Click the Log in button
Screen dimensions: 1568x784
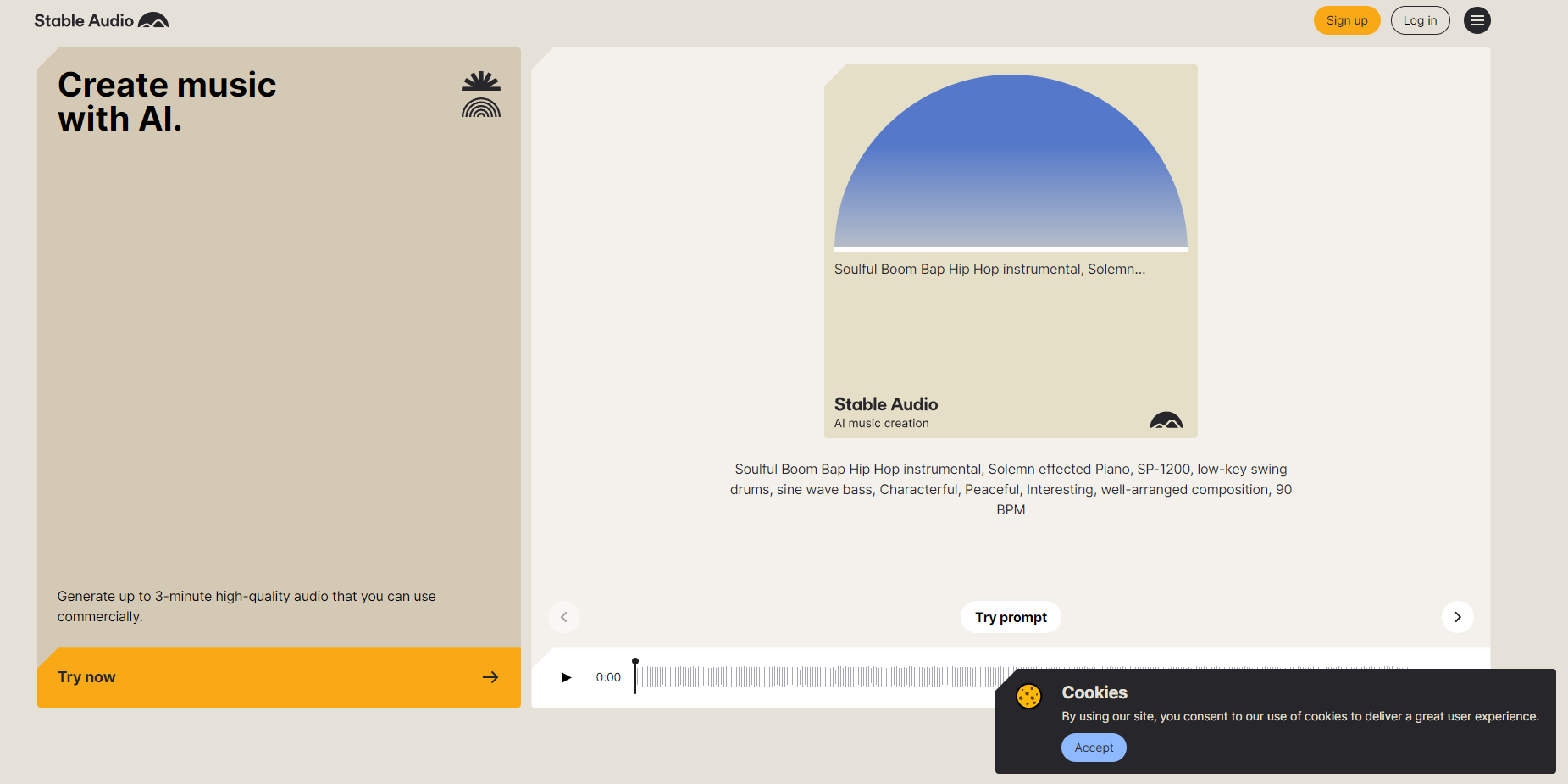pyautogui.click(x=1420, y=20)
